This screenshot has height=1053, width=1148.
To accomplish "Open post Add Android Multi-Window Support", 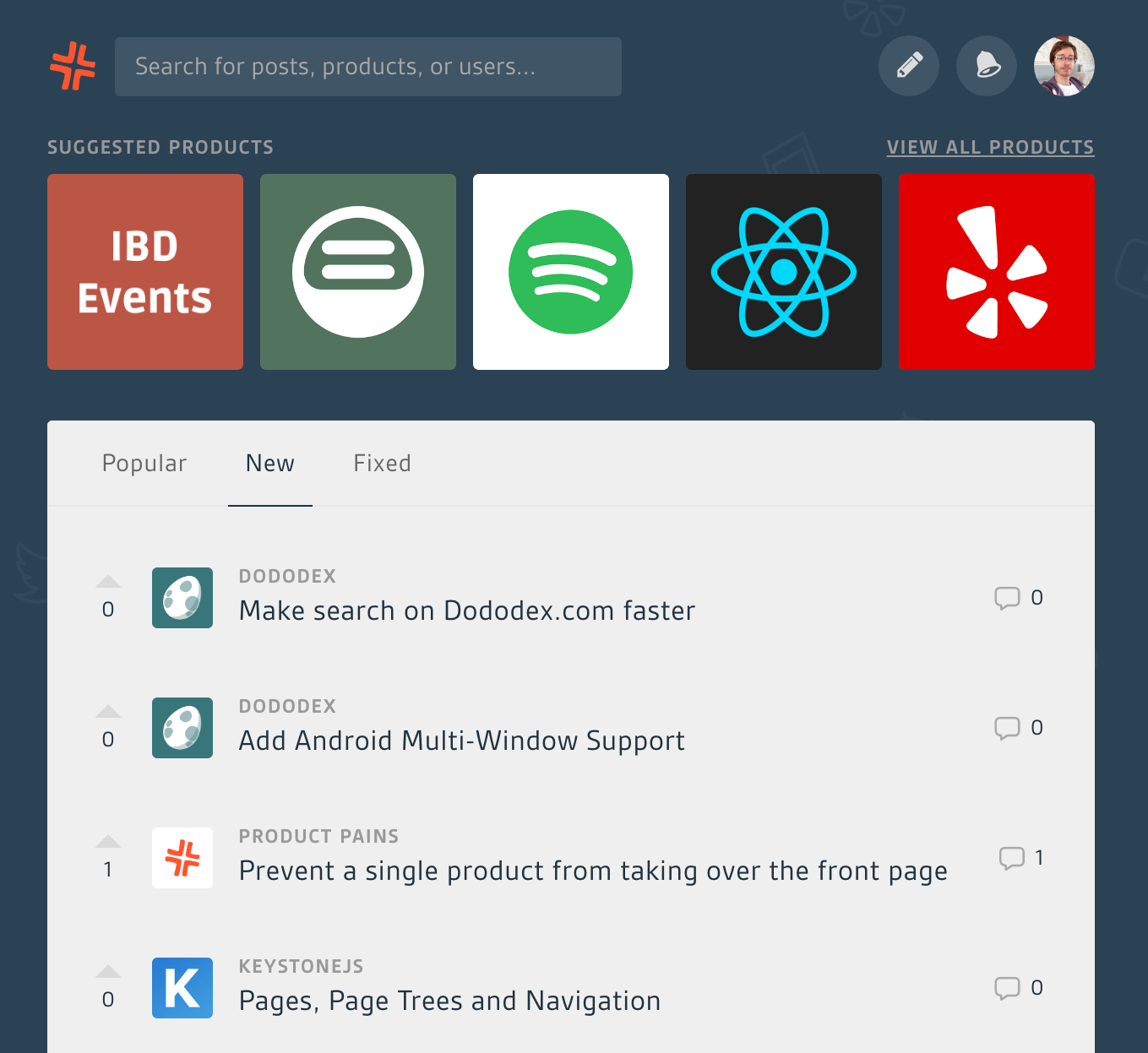I will [x=462, y=741].
